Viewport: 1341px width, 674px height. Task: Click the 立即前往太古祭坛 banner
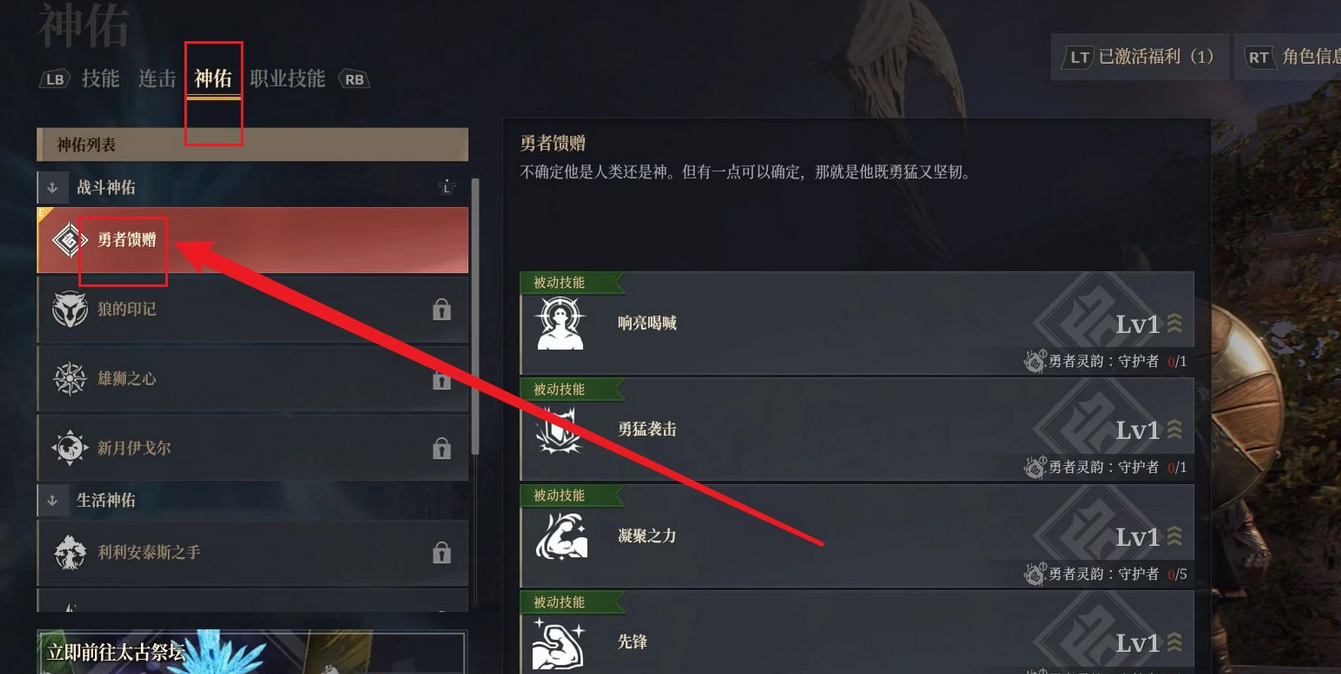pos(252,652)
